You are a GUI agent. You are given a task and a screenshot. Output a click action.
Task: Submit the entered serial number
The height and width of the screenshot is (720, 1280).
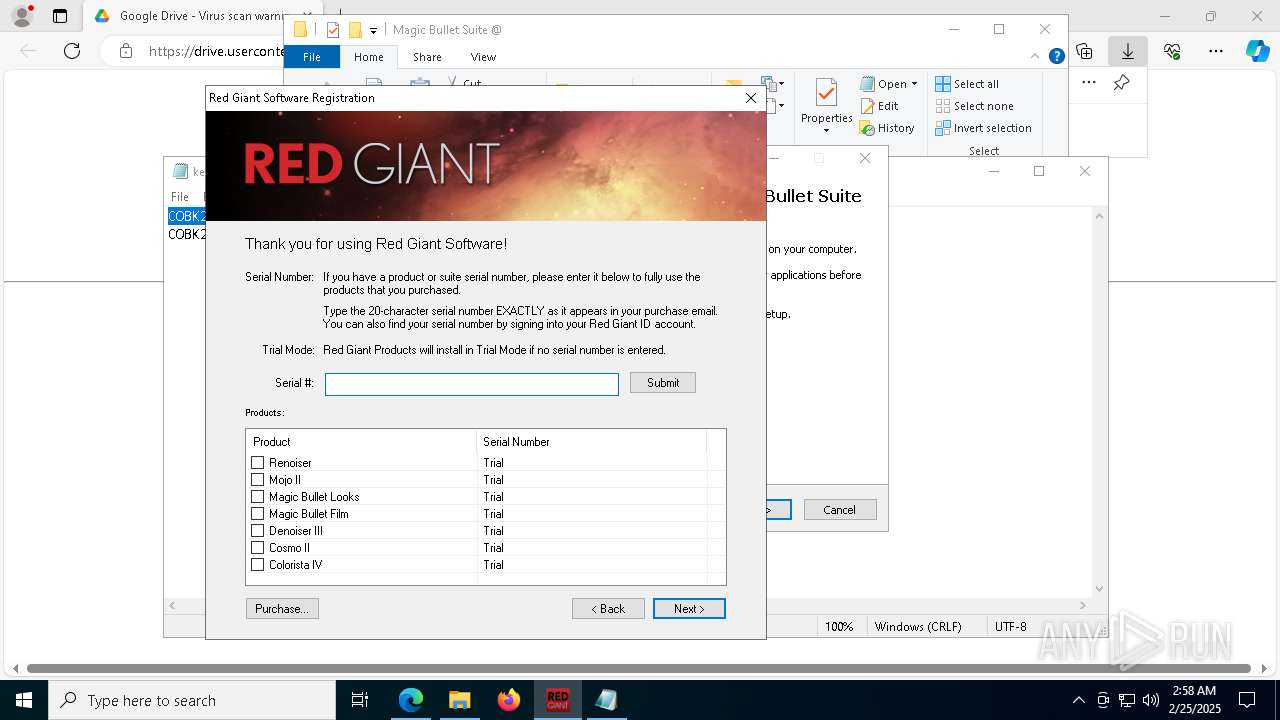point(663,383)
